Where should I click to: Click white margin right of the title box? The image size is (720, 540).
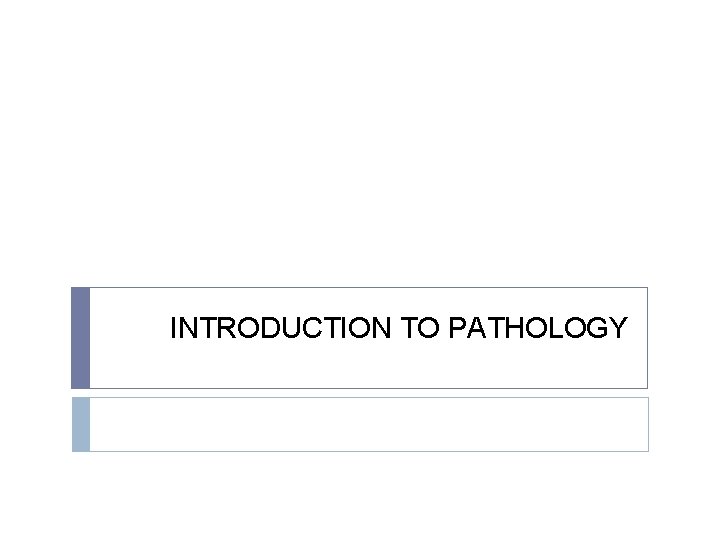[x=684, y=338]
